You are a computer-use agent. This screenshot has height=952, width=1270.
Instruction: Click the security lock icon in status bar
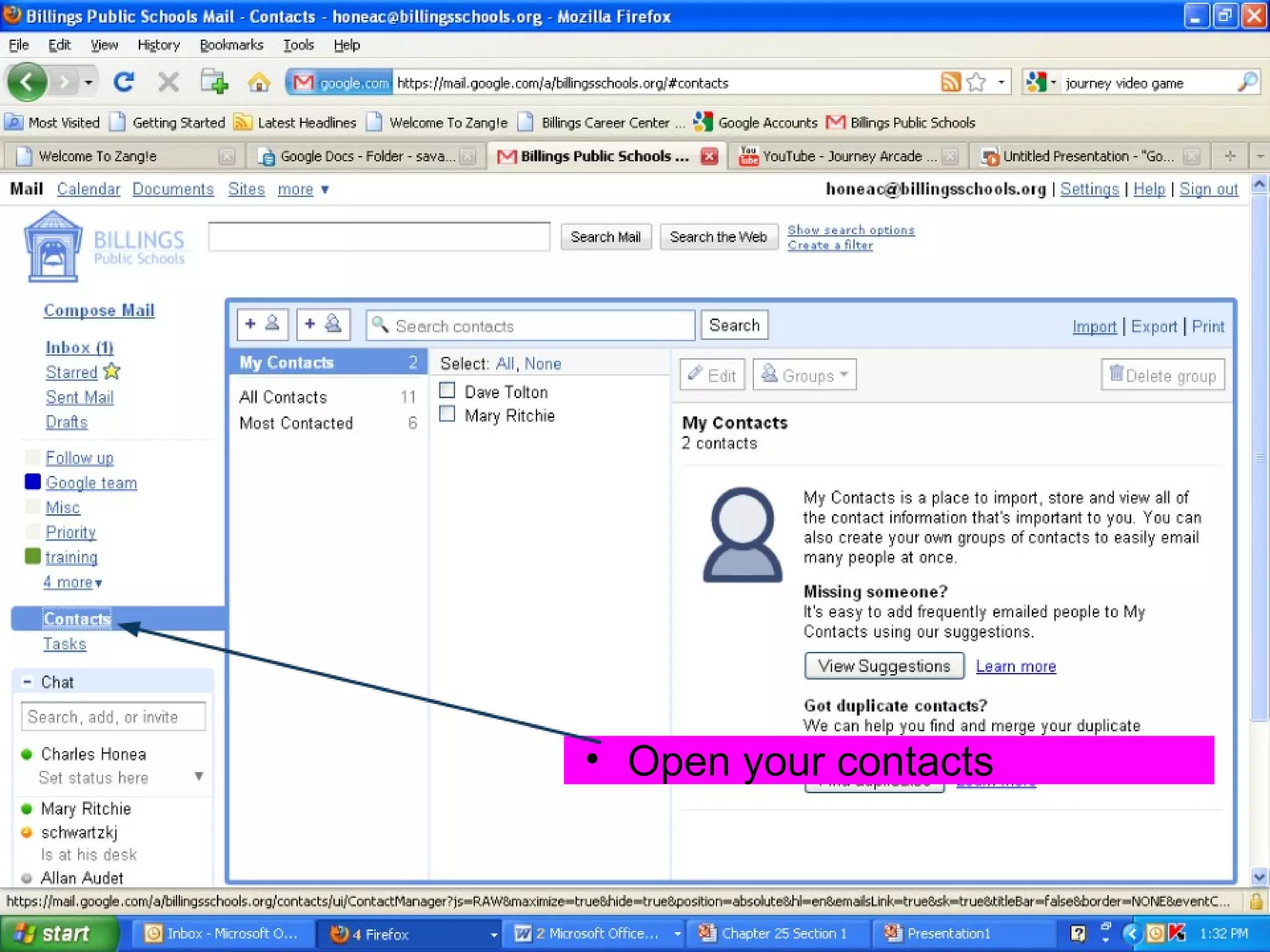pos(1256,901)
